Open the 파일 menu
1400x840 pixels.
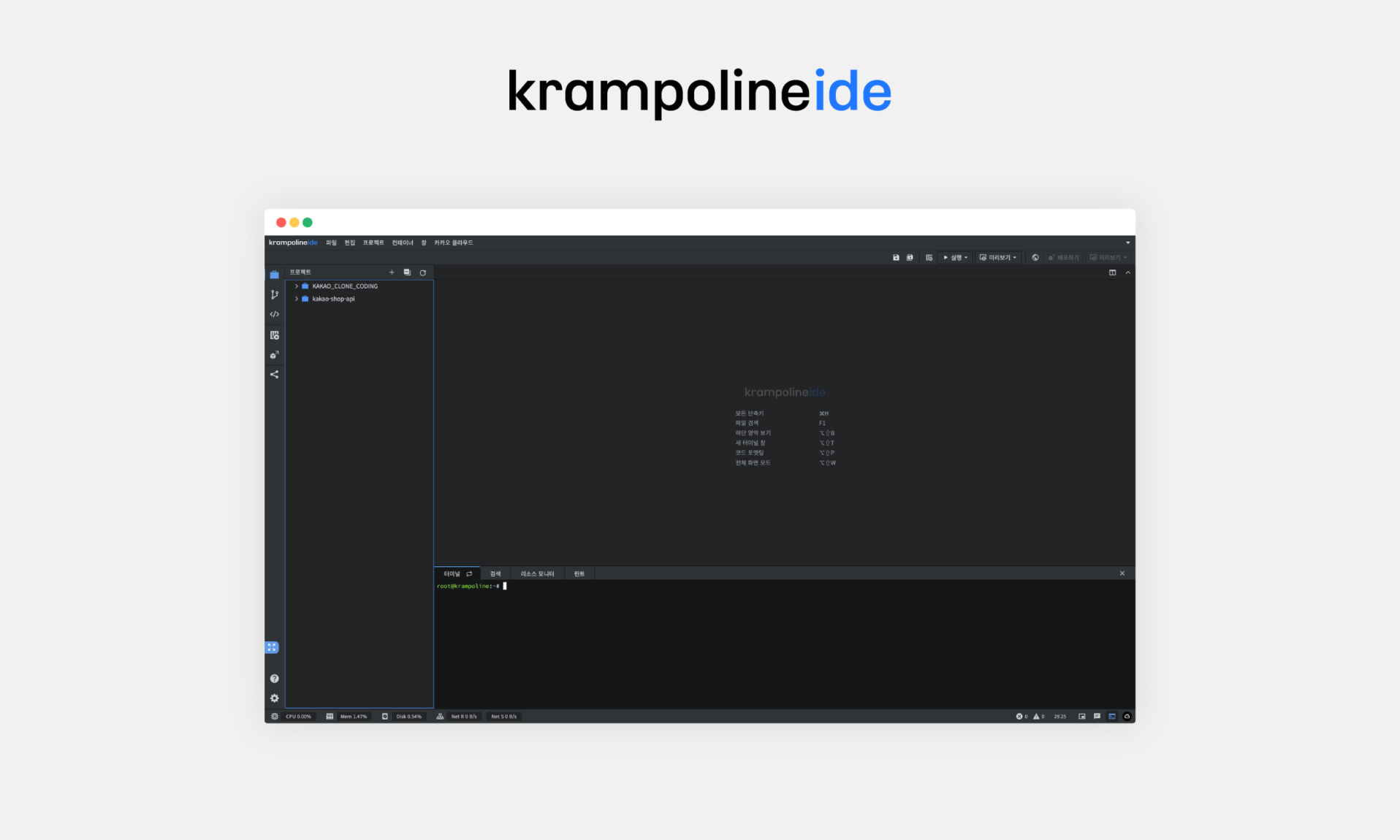click(331, 243)
